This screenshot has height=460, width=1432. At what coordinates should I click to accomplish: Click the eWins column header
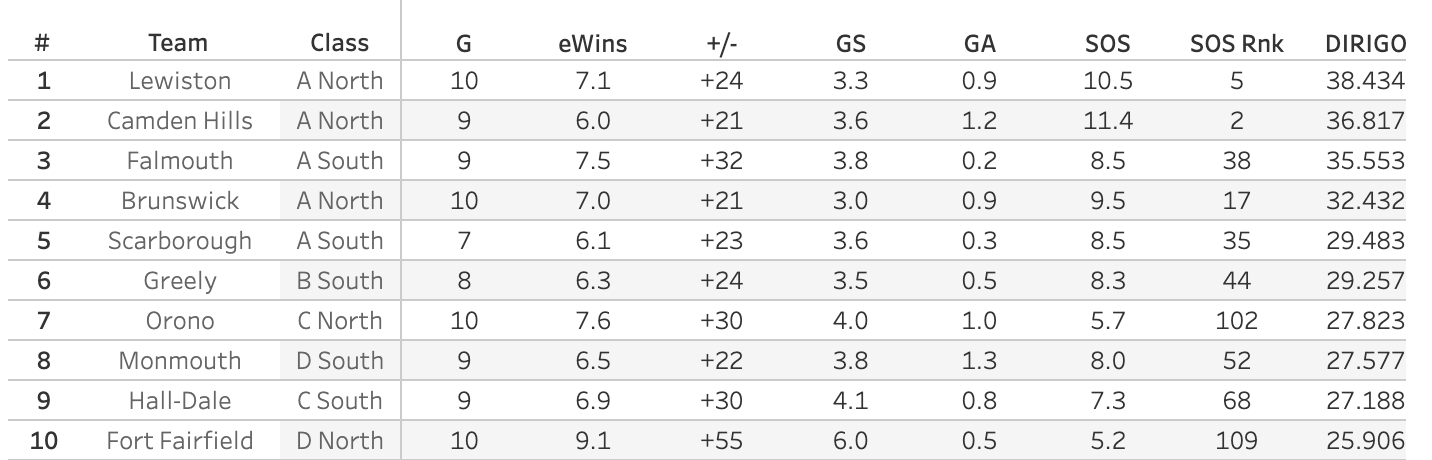point(593,43)
